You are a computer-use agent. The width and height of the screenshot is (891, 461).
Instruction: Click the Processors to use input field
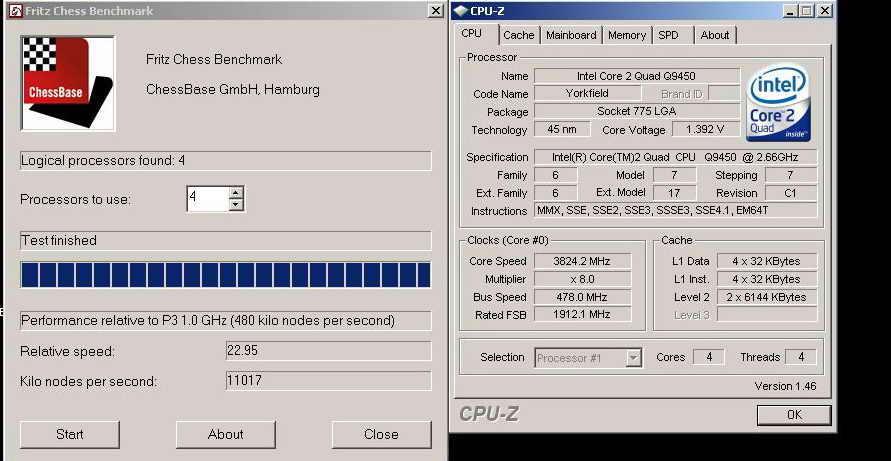(208, 199)
